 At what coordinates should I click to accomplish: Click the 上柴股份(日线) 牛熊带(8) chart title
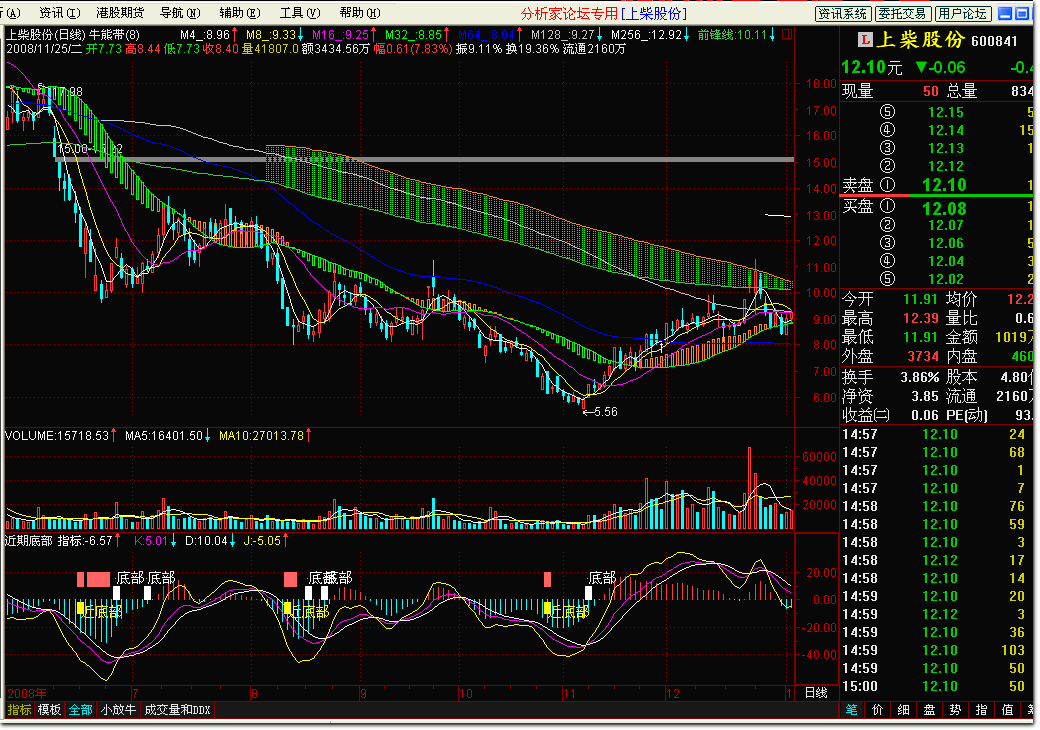(x=73, y=34)
